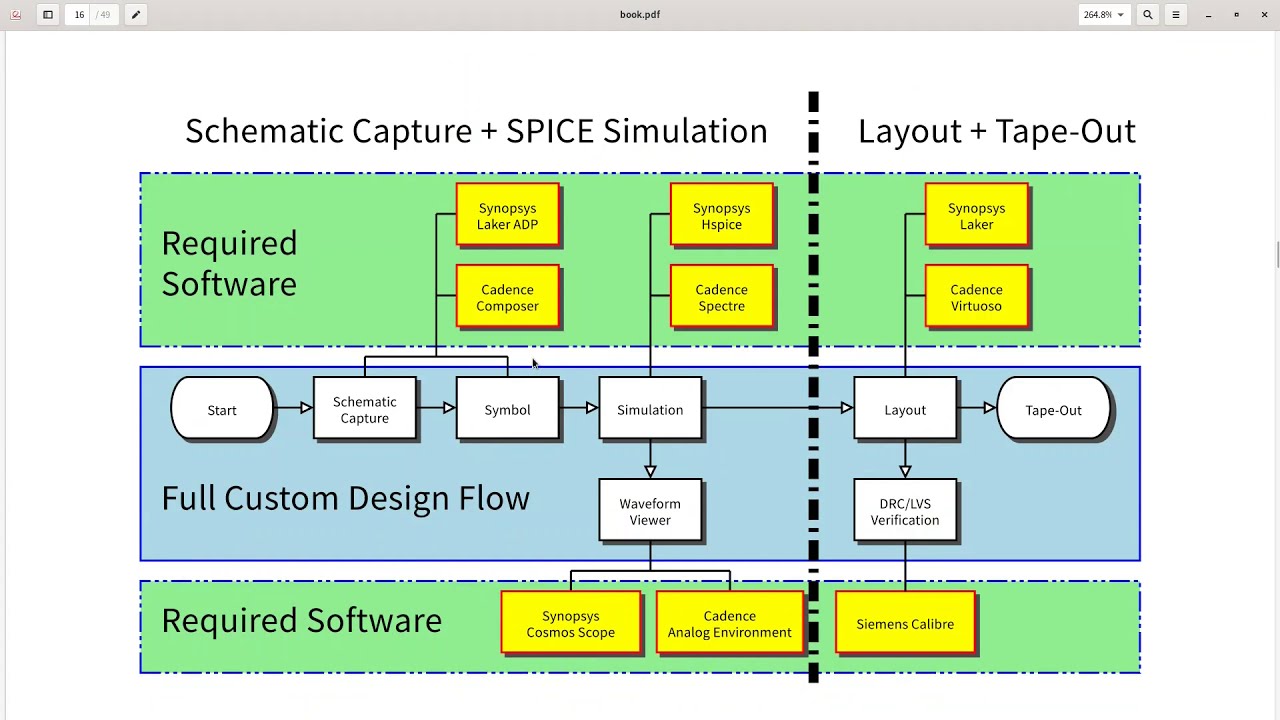Click the pencil annotation tool icon
The height and width of the screenshot is (720, 1280).
[135, 15]
